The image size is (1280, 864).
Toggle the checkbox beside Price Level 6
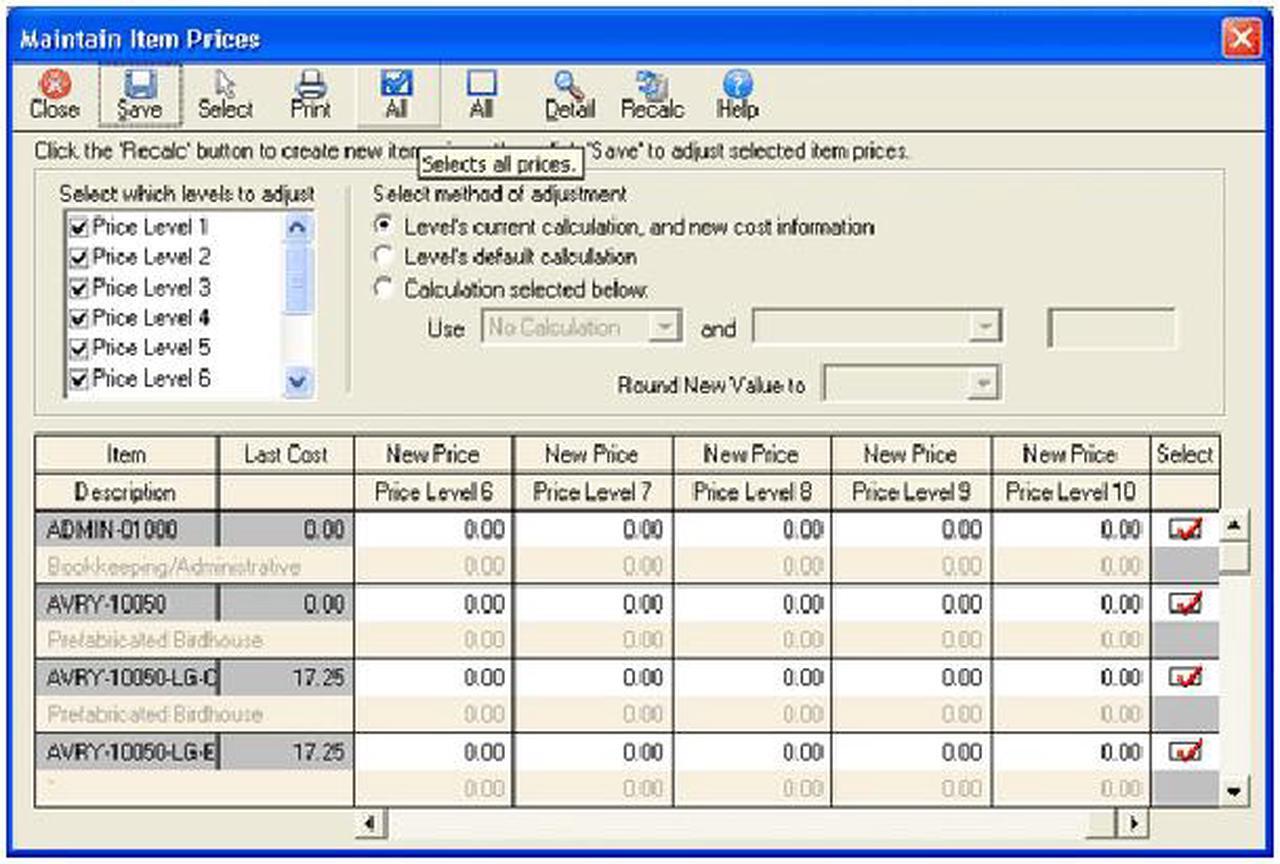pyautogui.click(x=79, y=379)
